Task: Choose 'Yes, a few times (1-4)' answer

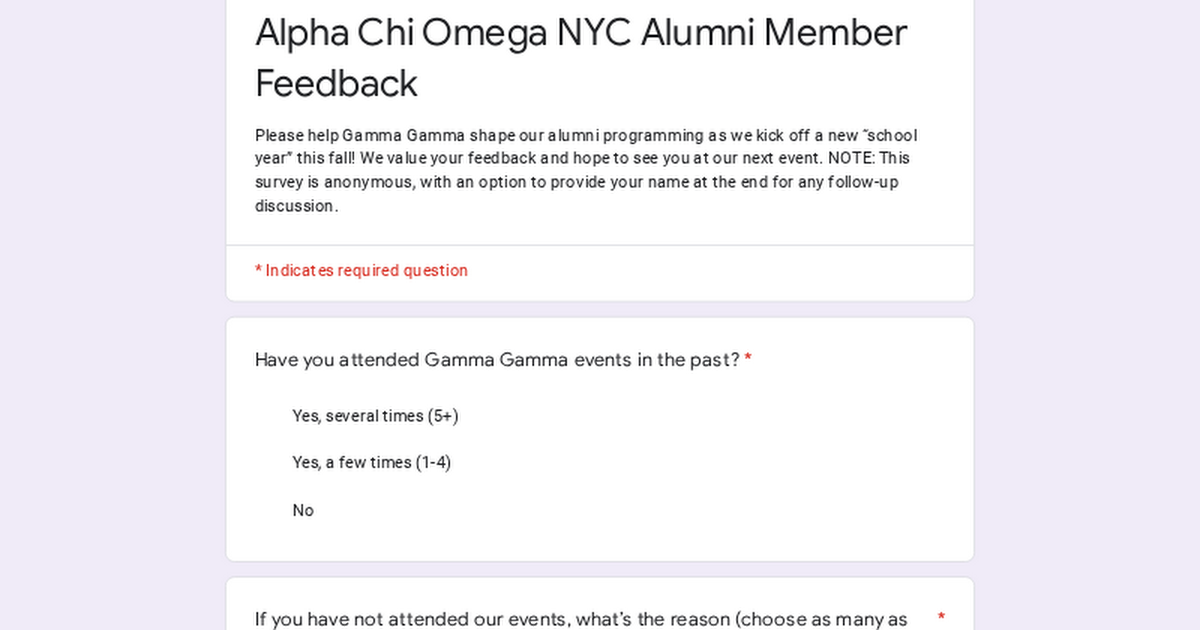Action: click(x=371, y=463)
